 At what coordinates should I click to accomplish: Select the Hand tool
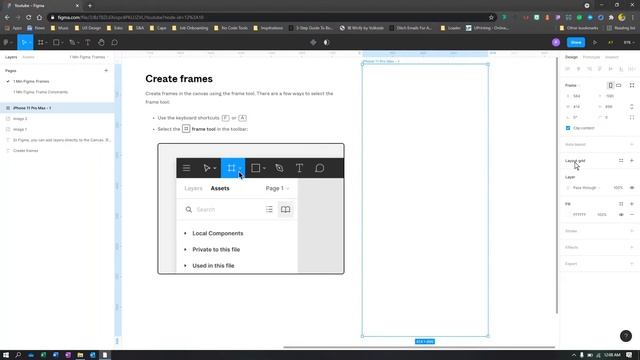(x=101, y=42)
